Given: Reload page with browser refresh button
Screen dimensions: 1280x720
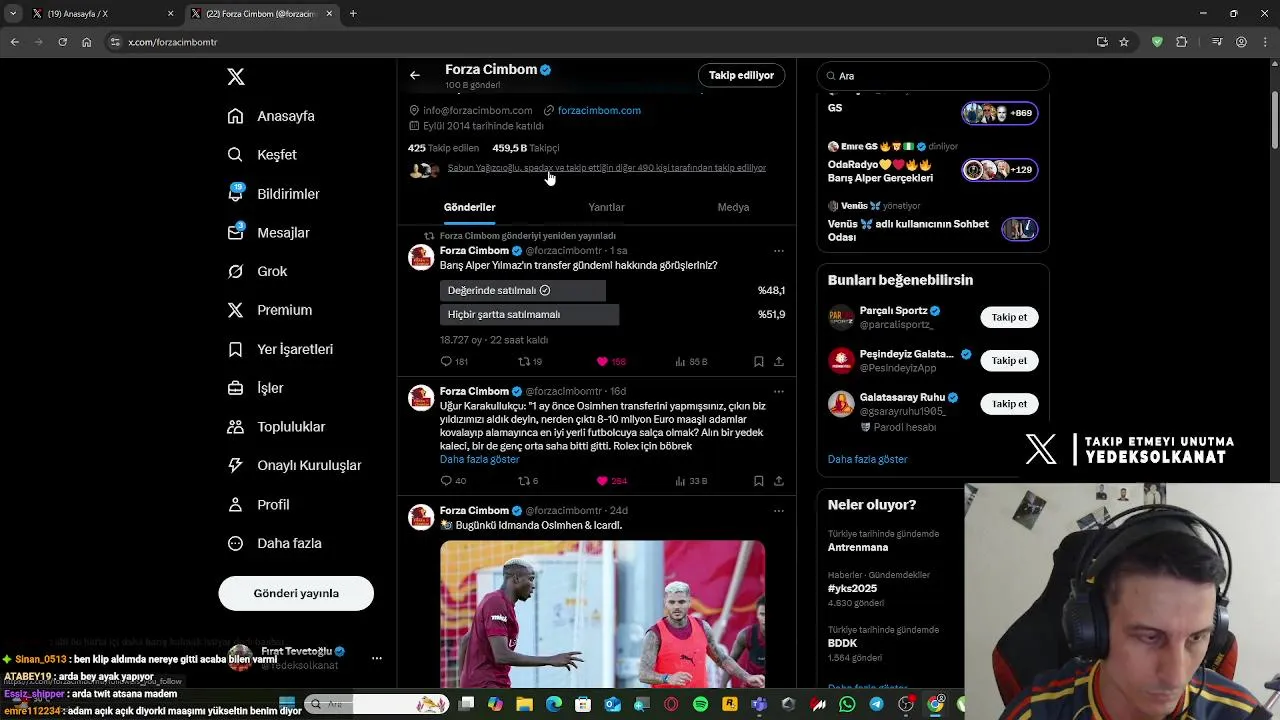Looking at the screenshot, I should click(62, 42).
